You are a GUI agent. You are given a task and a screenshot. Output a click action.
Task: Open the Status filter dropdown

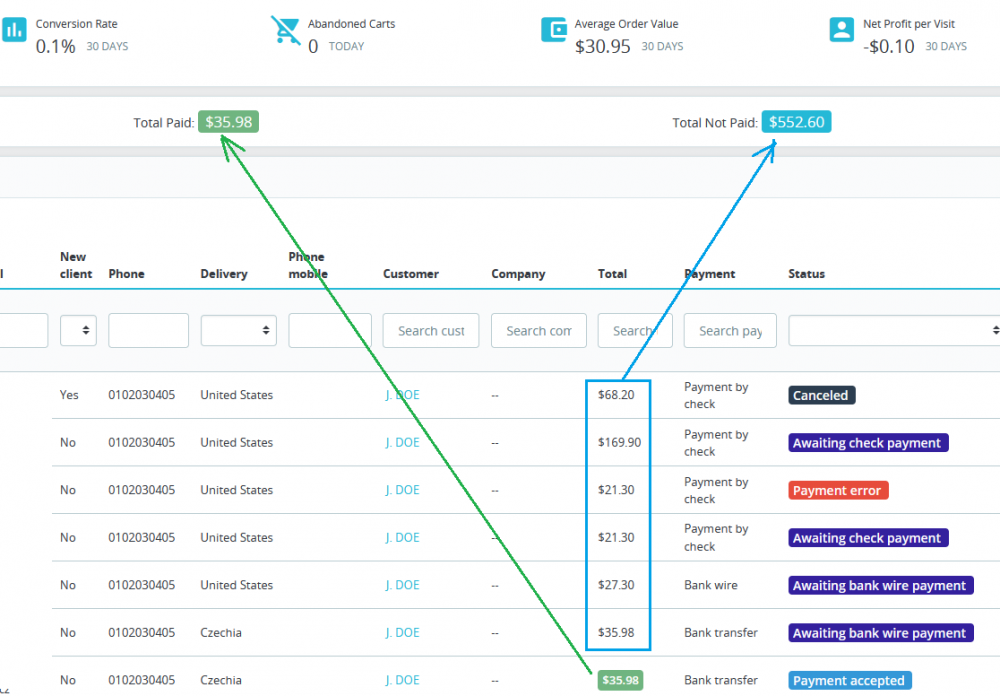coord(894,330)
